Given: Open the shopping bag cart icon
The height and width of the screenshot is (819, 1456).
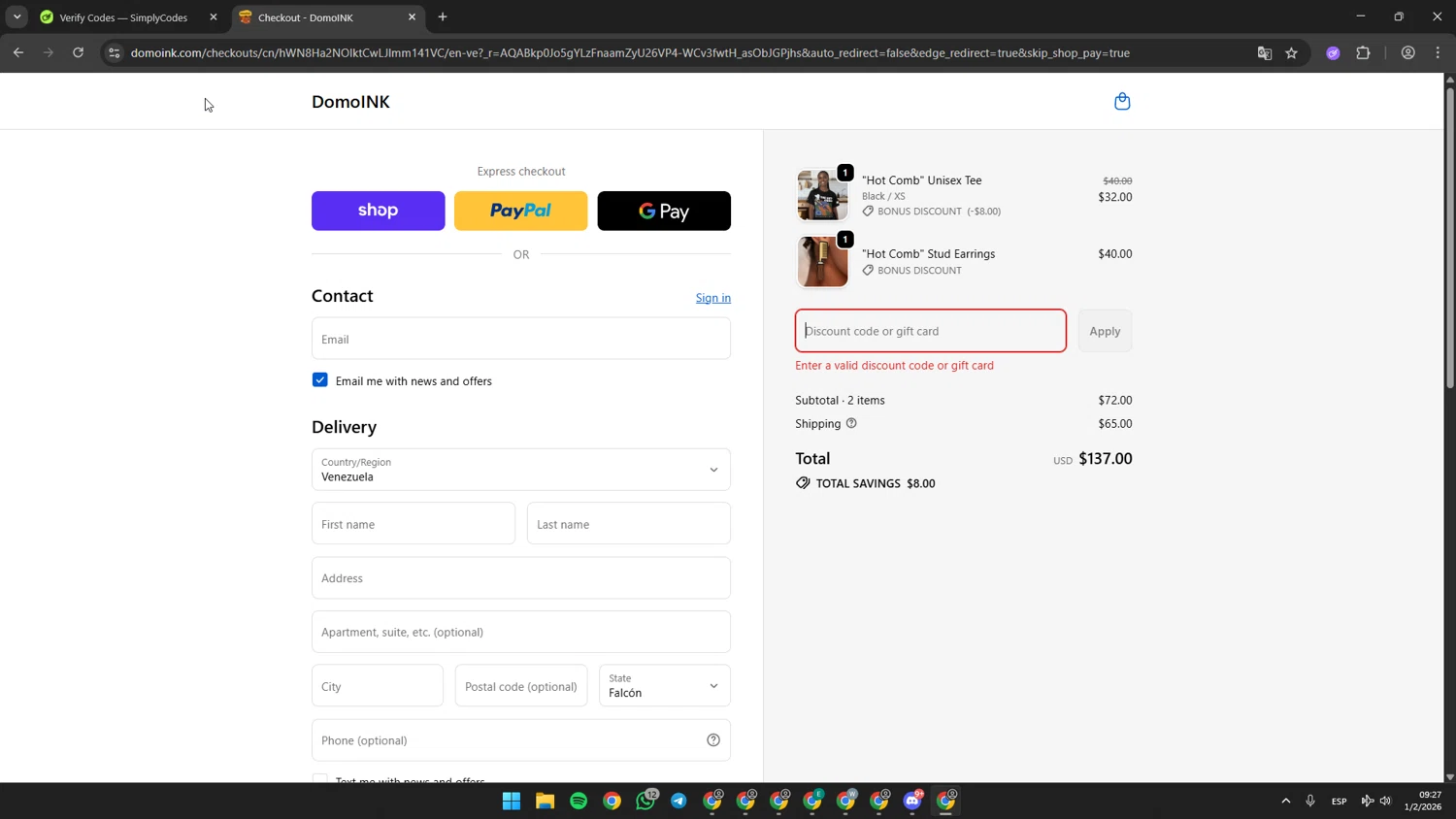Looking at the screenshot, I should click(x=1122, y=101).
